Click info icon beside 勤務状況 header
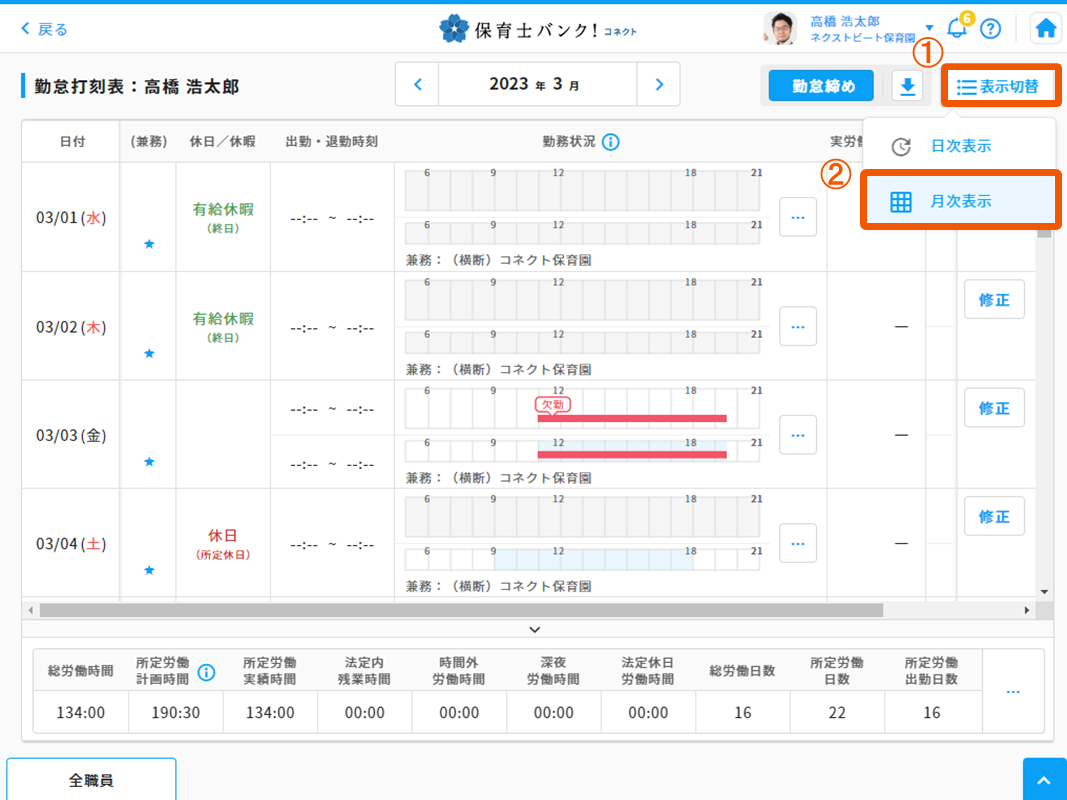The height and width of the screenshot is (800, 1067). tap(611, 142)
